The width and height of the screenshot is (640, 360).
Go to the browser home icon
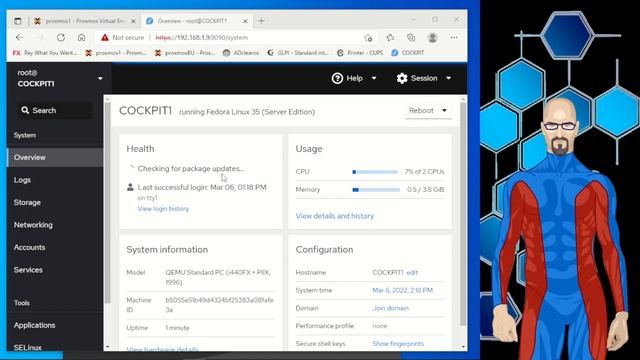(x=81, y=37)
